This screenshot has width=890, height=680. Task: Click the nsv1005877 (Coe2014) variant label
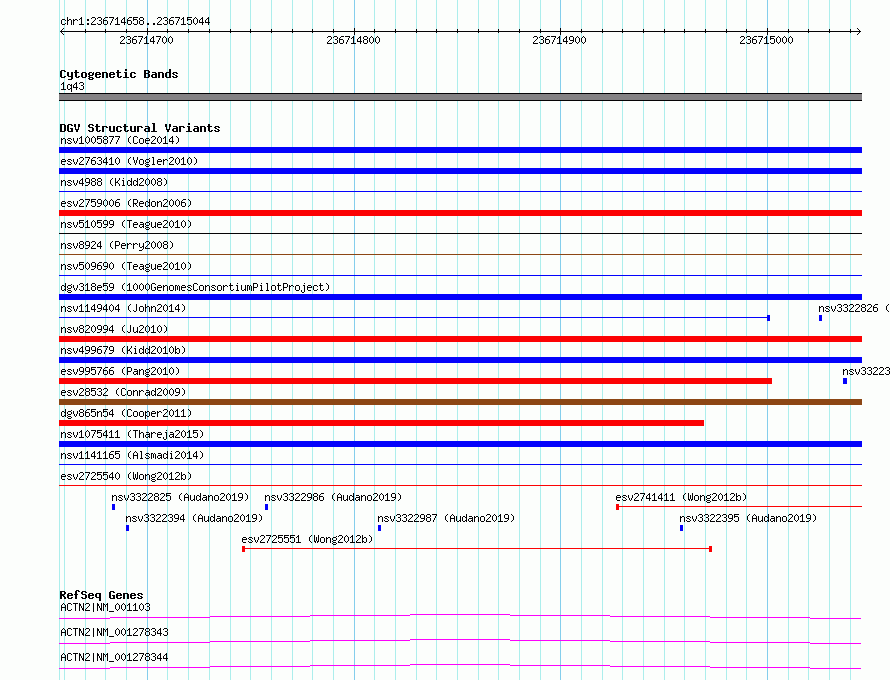pos(120,140)
